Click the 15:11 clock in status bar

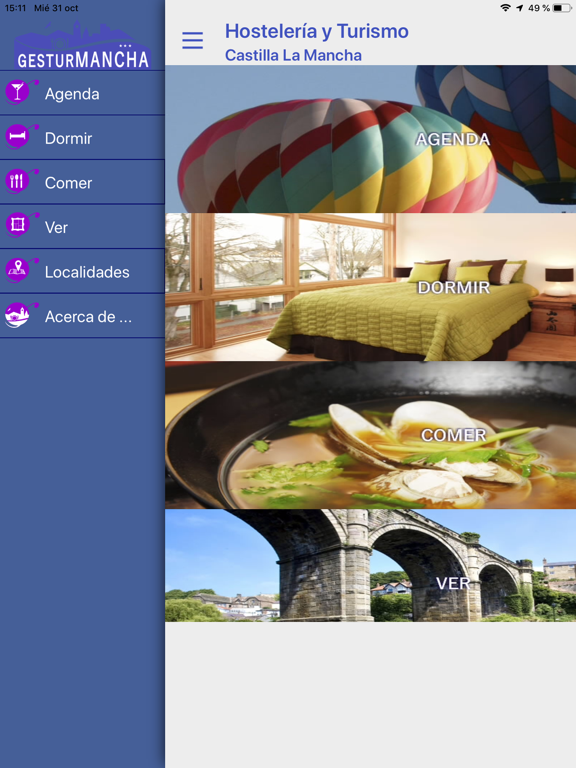tap(15, 8)
